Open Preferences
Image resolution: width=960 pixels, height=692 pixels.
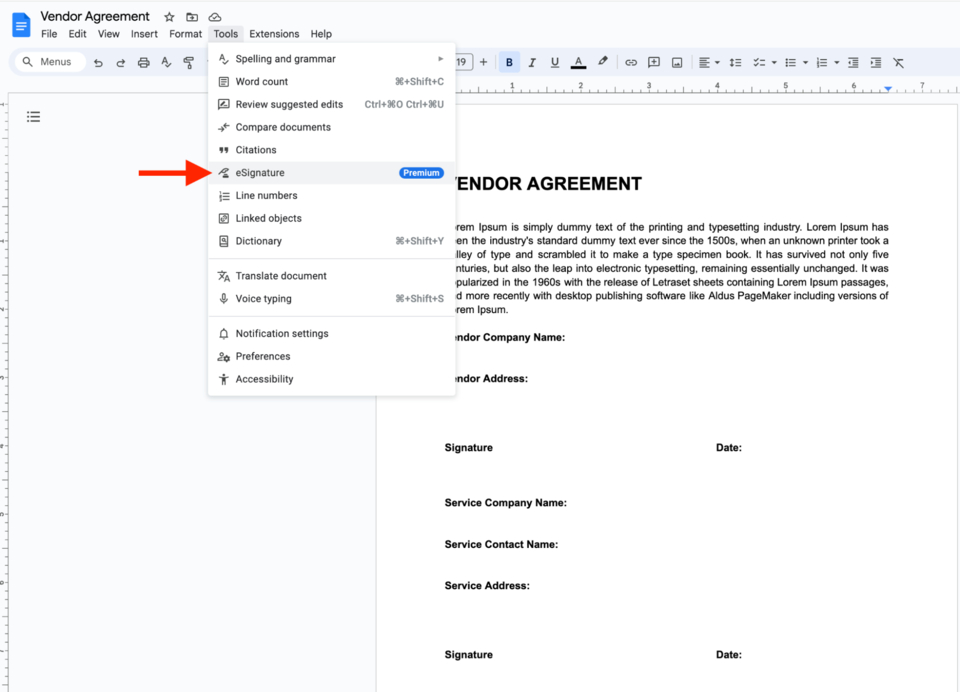(x=331, y=356)
